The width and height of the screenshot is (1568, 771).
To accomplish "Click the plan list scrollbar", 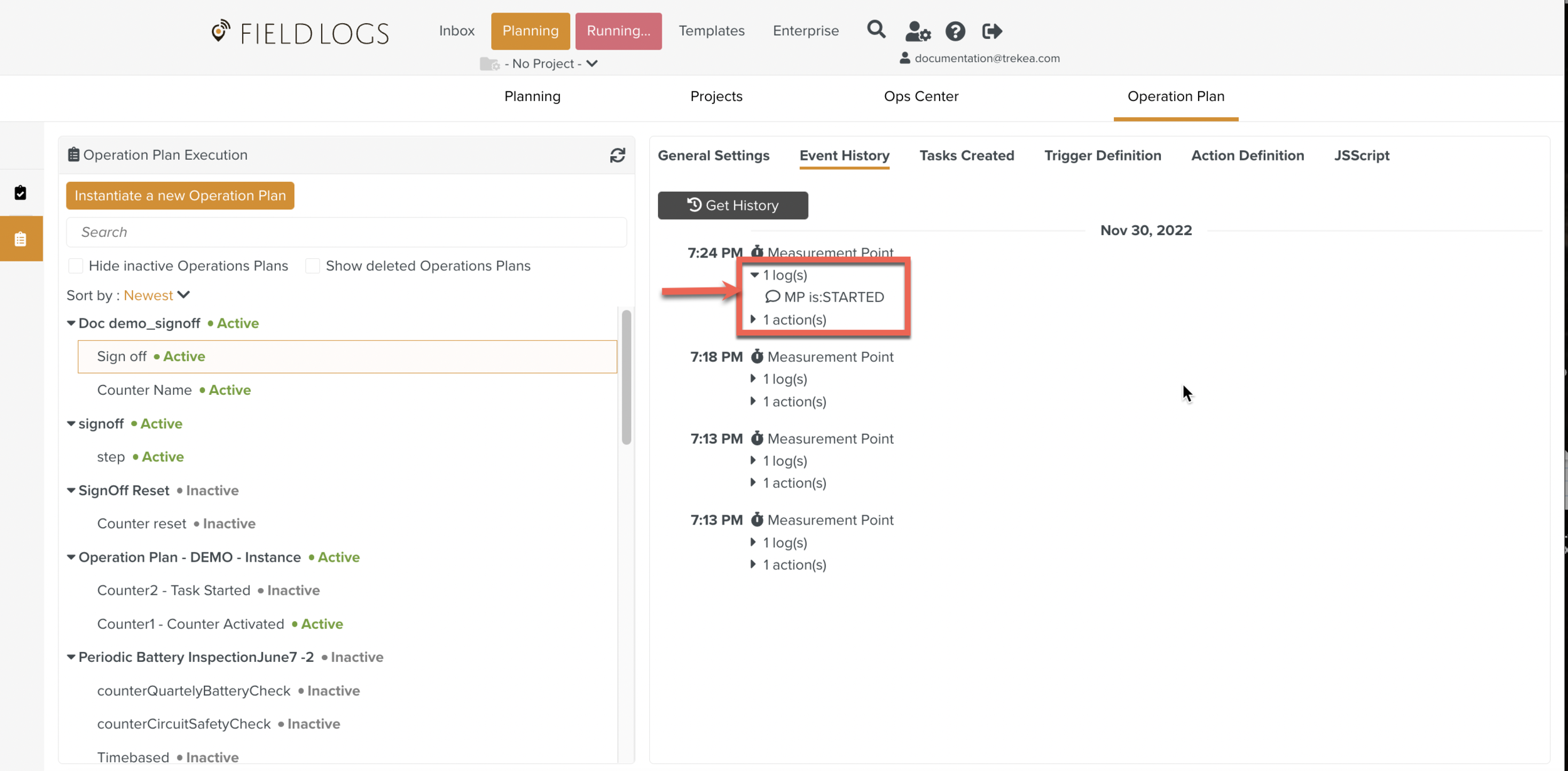I will tap(626, 377).
